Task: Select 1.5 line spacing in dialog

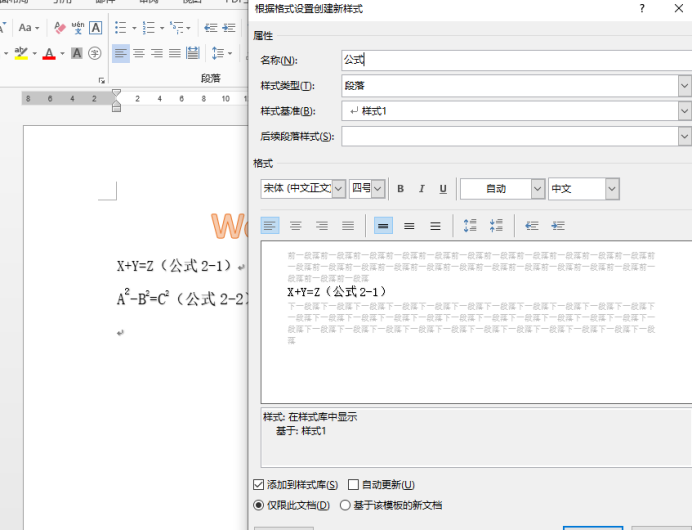Action: tap(409, 226)
